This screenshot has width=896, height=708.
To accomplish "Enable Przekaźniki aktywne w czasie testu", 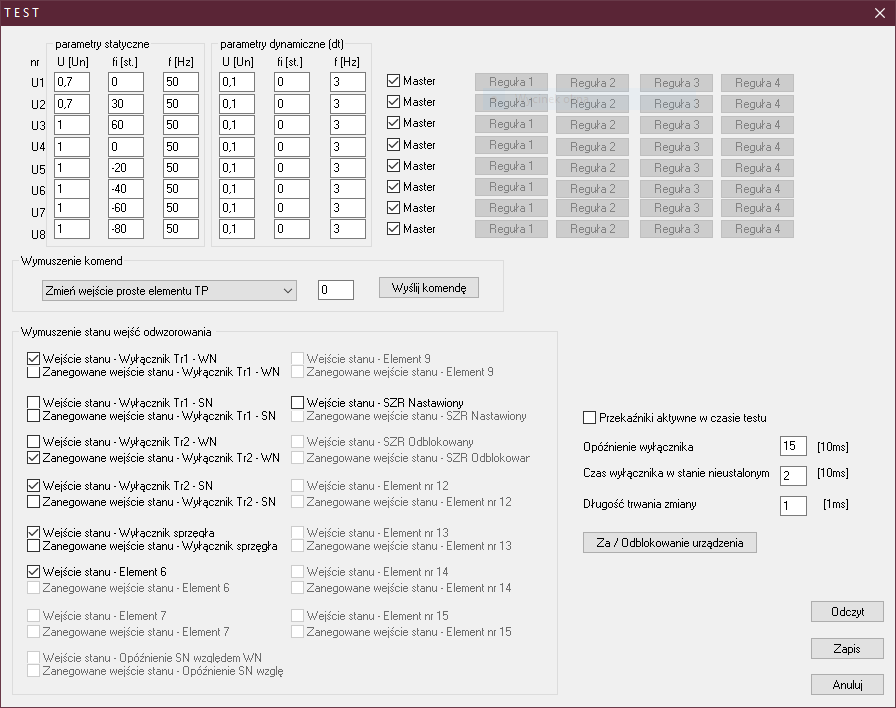I will tap(589, 418).
